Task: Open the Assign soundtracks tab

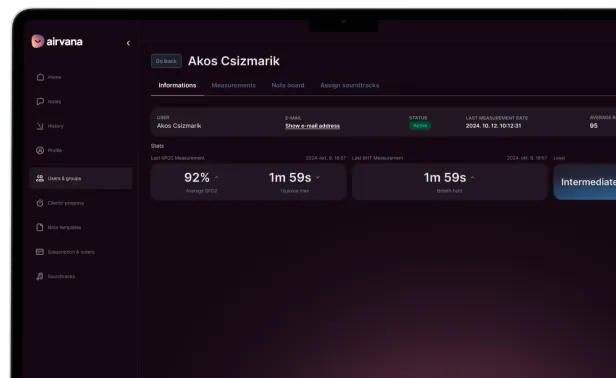Action: 350,85
